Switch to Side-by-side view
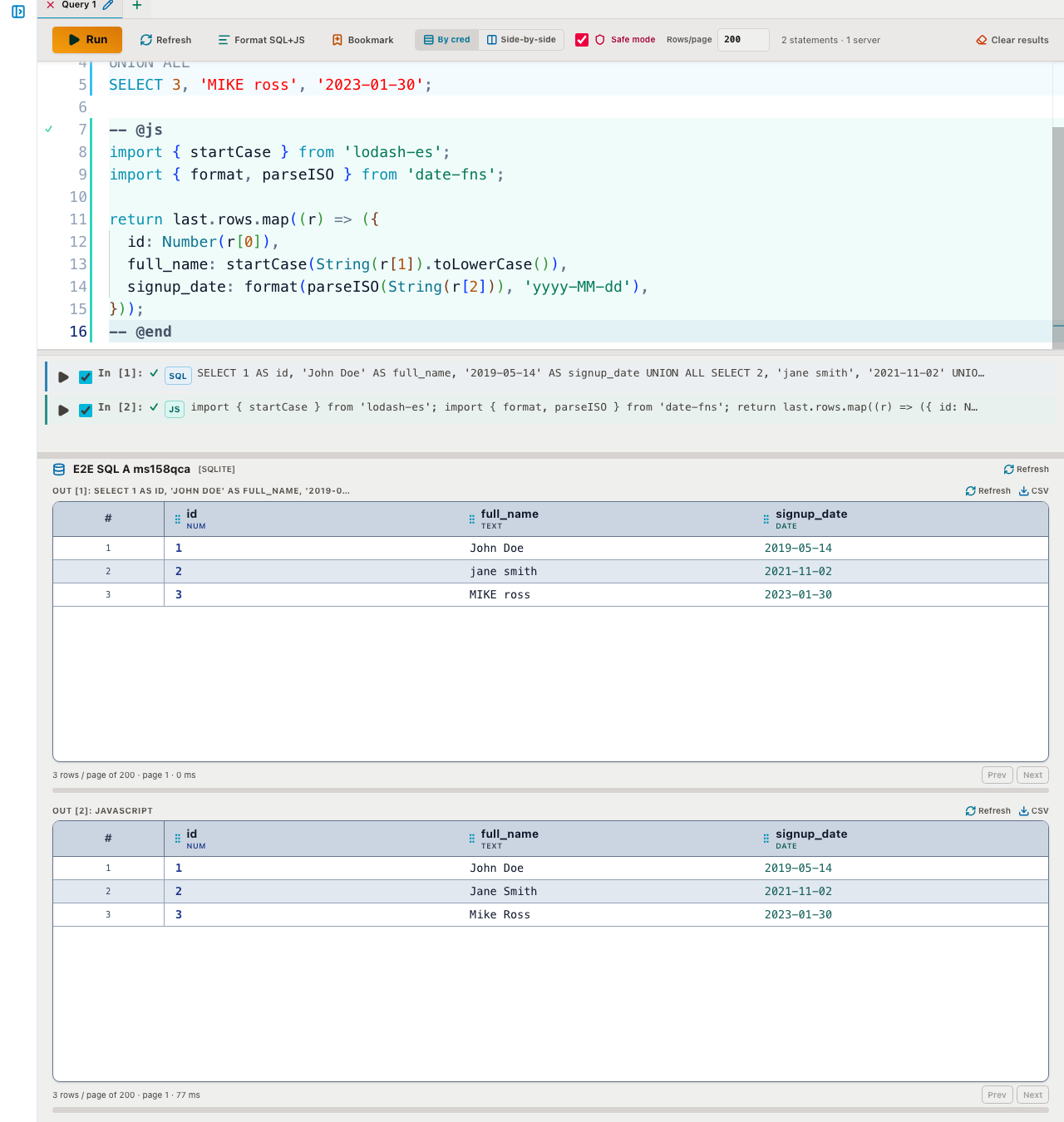This screenshot has height=1122, width=1064. point(521,40)
